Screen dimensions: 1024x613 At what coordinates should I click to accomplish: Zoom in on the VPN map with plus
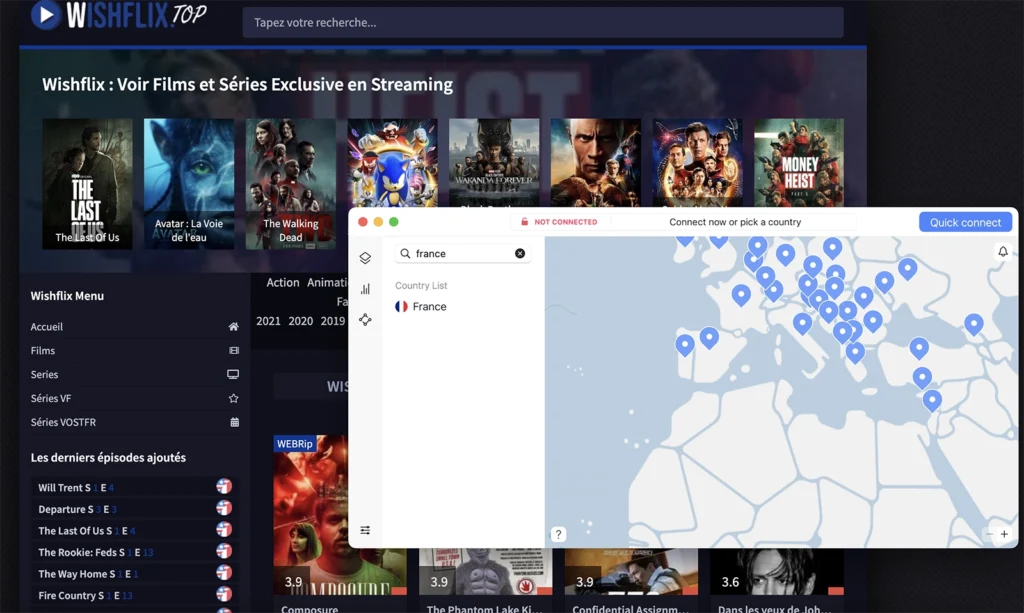[x=1004, y=534]
